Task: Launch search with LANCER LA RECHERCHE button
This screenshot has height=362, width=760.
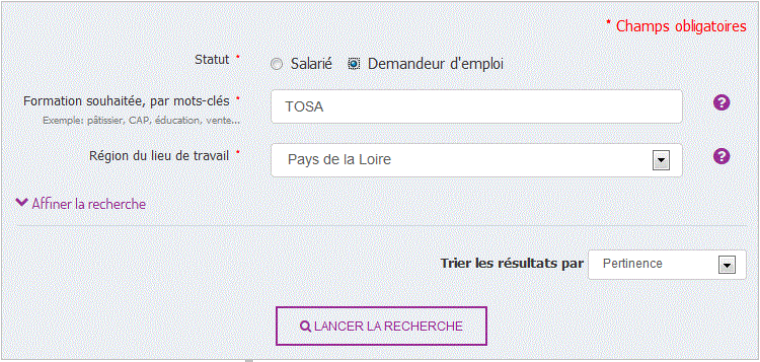Action: 381,326
